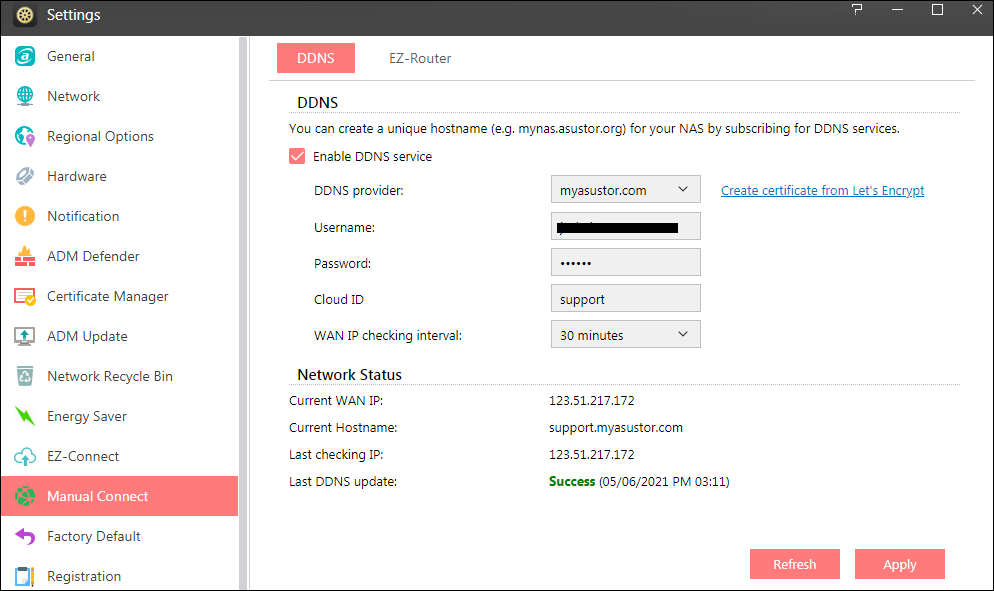Image resolution: width=994 pixels, height=591 pixels.
Task: Click the Success status text
Action: pos(572,482)
